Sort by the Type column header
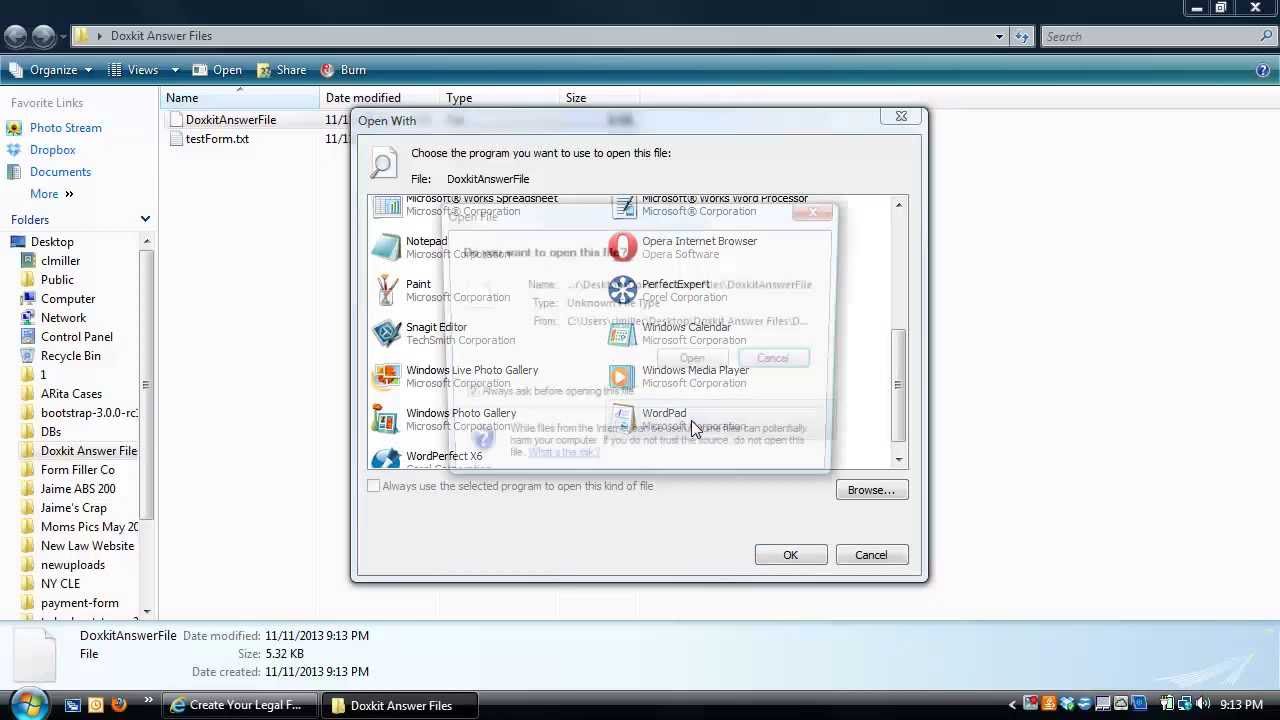This screenshot has height=720, width=1280. point(499,98)
